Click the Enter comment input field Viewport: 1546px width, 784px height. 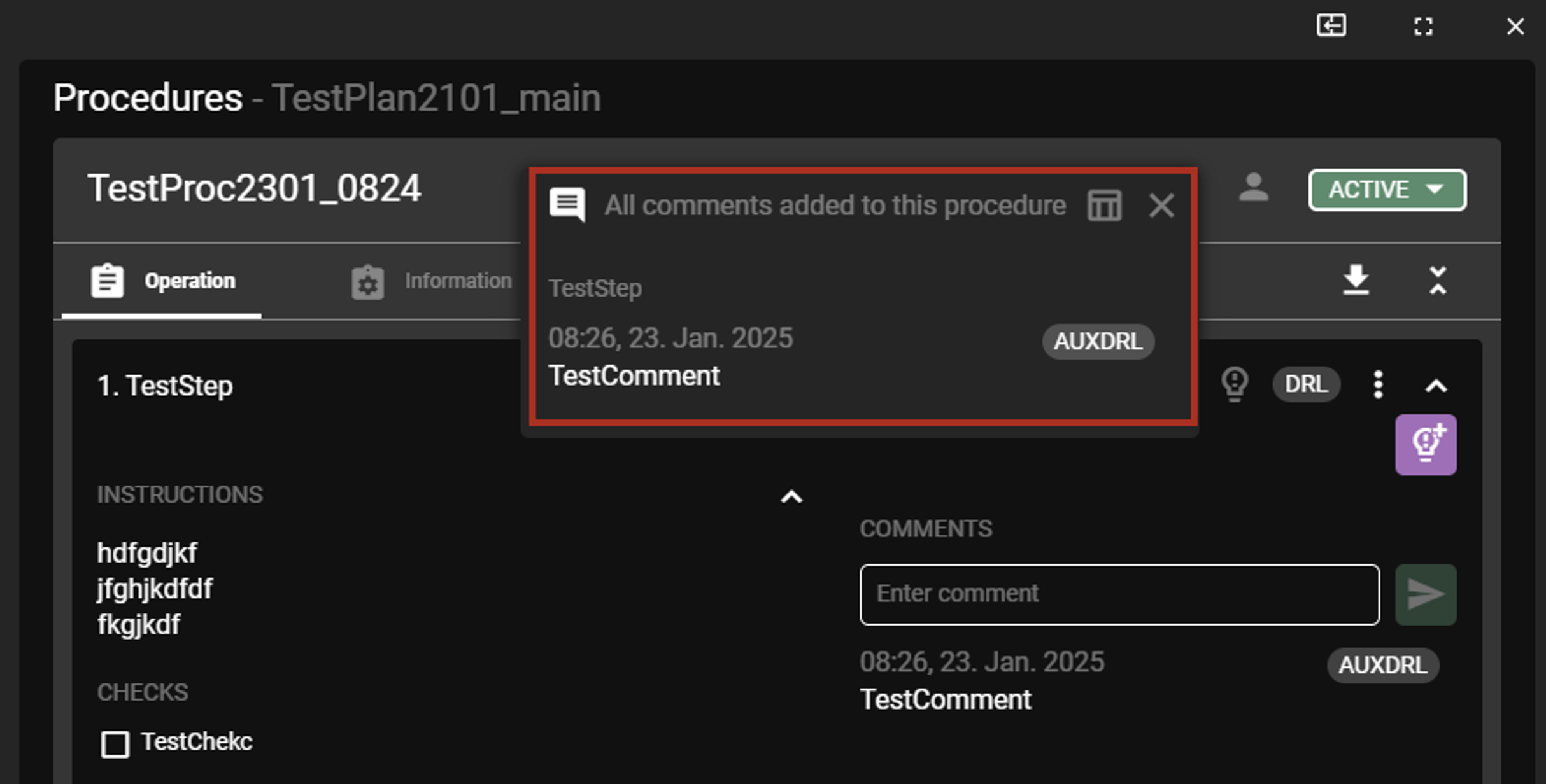(x=1119, y=594)
